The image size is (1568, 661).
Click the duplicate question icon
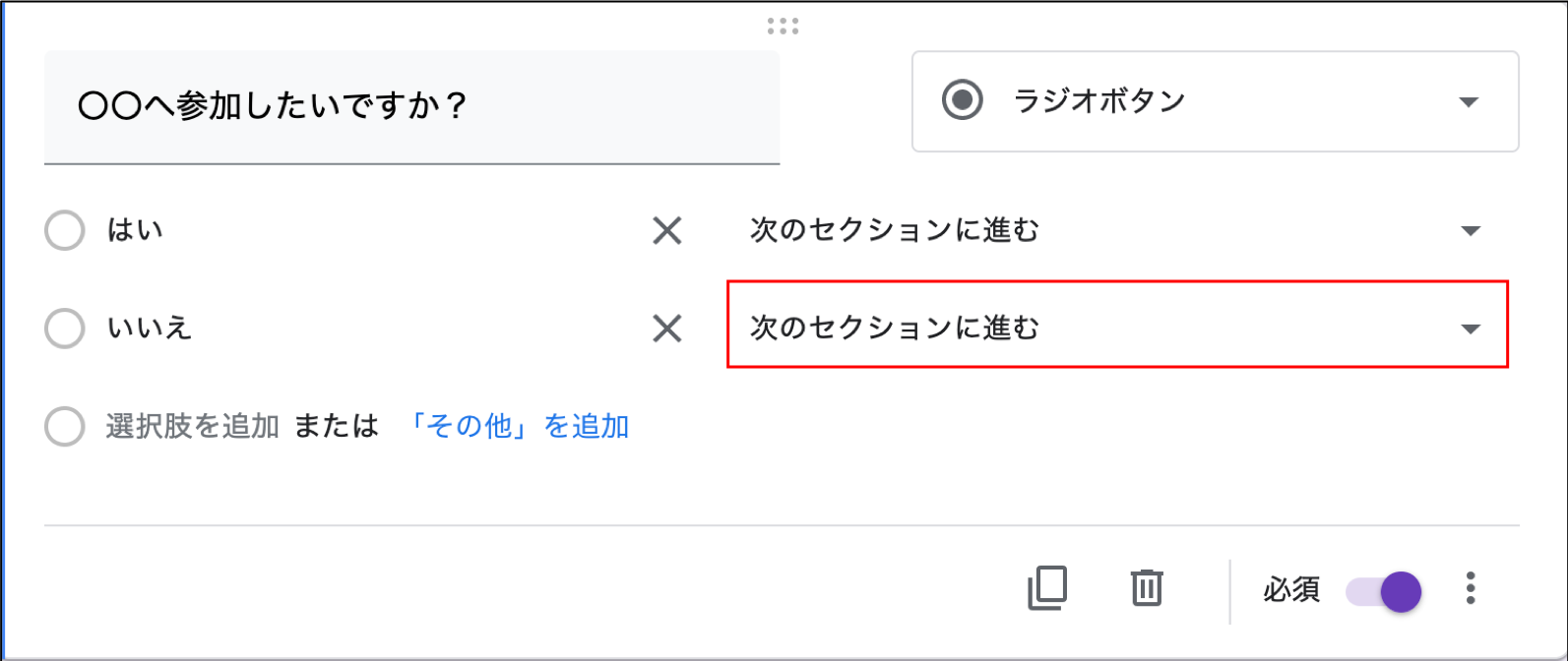pyautogui.click(x=1047, y=588)
